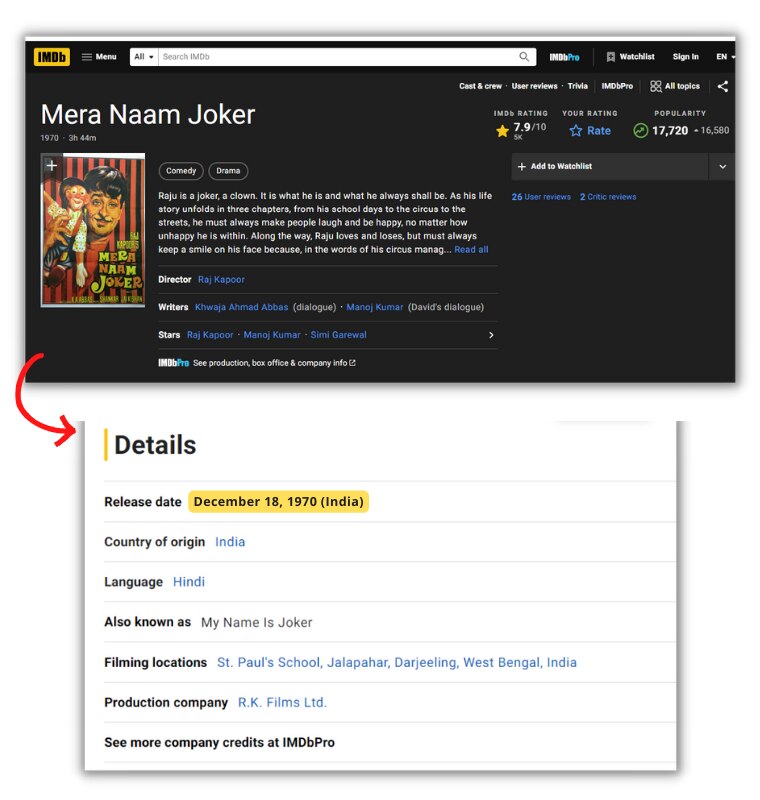The image size is (760, 800).
Task: Click the Rate star icon
Action: (576, 131)
